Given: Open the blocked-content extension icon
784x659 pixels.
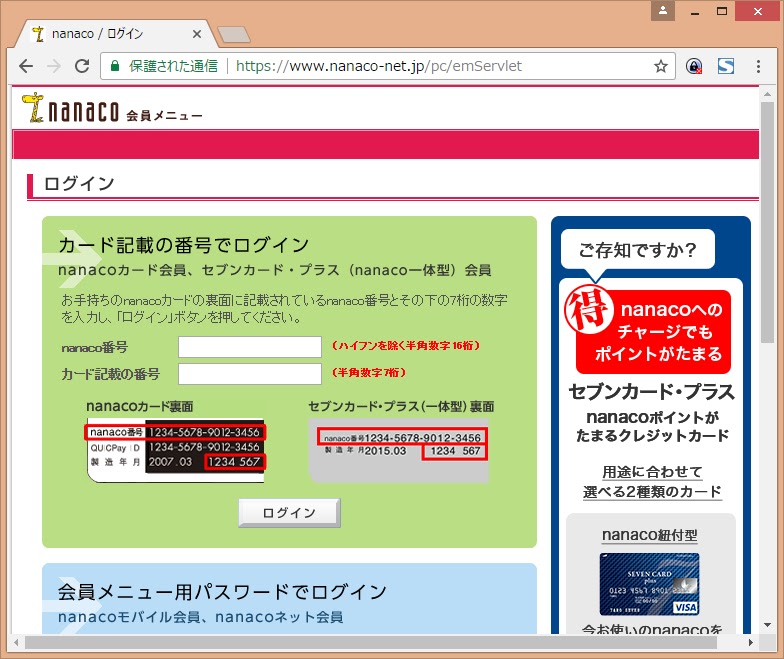Looking at the screenshot, I should [694, 66].
